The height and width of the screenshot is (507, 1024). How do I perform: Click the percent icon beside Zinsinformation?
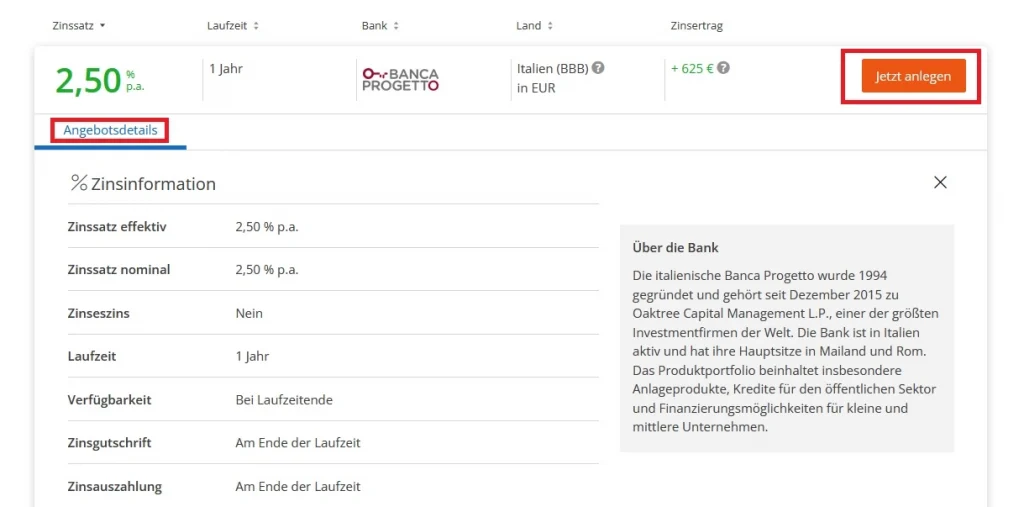(79, 183)
